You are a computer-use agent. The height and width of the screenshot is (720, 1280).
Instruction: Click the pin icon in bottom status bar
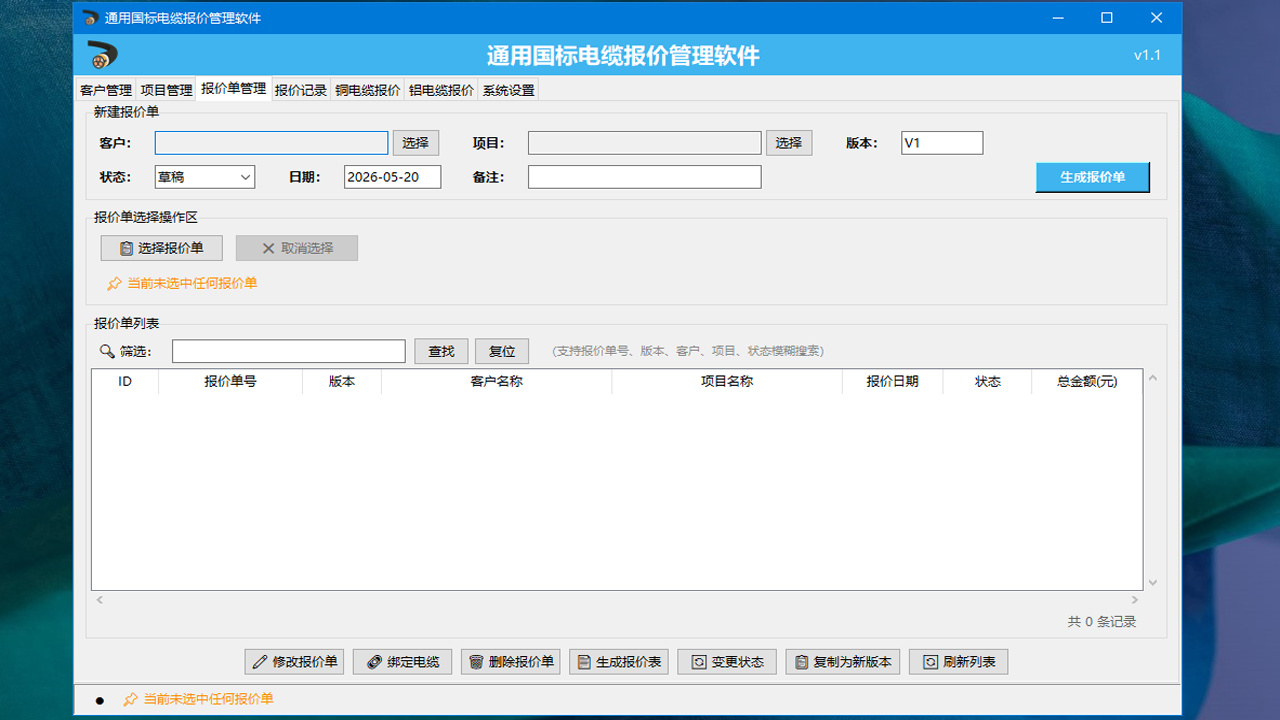[x=130, y=700]
